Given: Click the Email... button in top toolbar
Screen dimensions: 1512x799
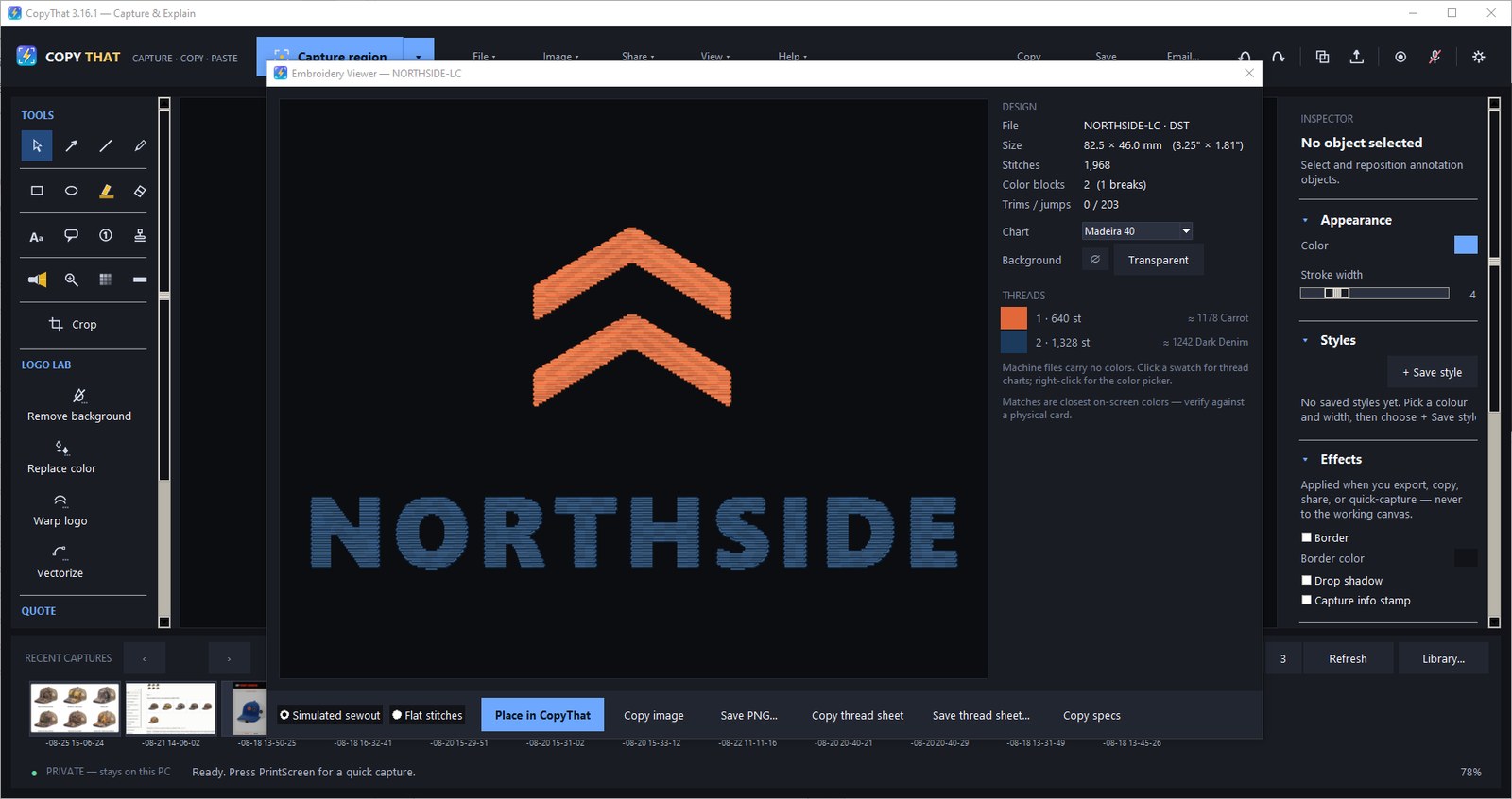Looking at the screenshot, I should tap(1183, 57).
